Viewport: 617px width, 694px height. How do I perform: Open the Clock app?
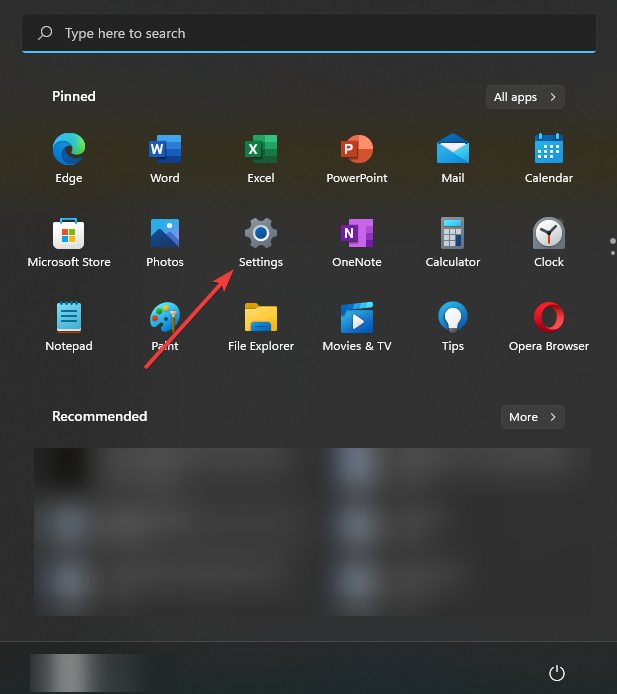click(549, 233)
